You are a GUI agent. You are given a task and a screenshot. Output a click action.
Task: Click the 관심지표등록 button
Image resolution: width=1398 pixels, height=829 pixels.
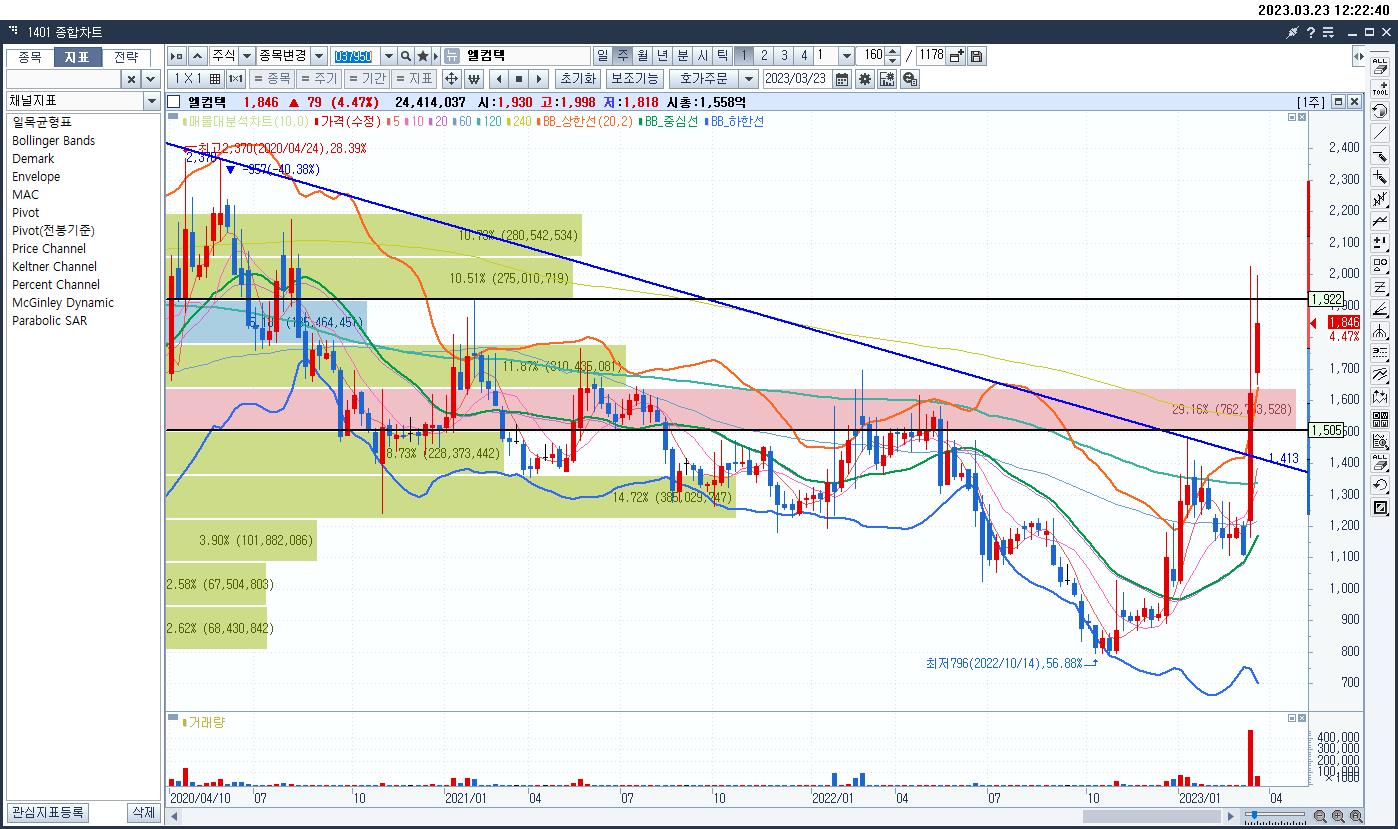[47, 812]
